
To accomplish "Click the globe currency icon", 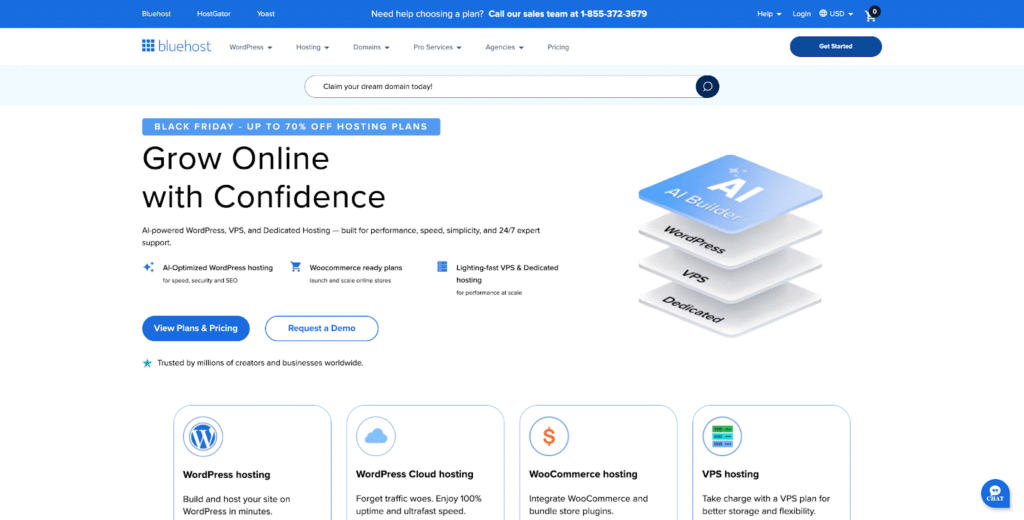I will click(x=823, y=14).
